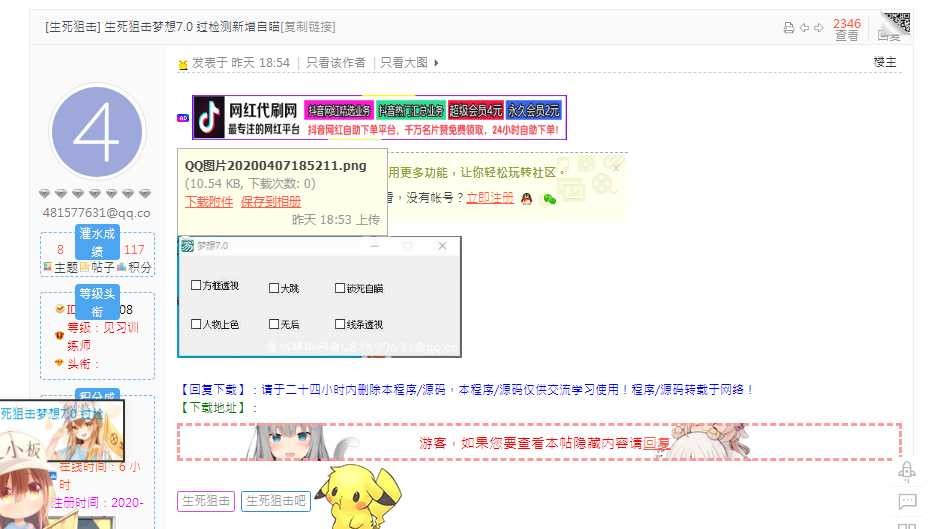Click the pink 抖音网红精选业务 banner button

[339, 110]
